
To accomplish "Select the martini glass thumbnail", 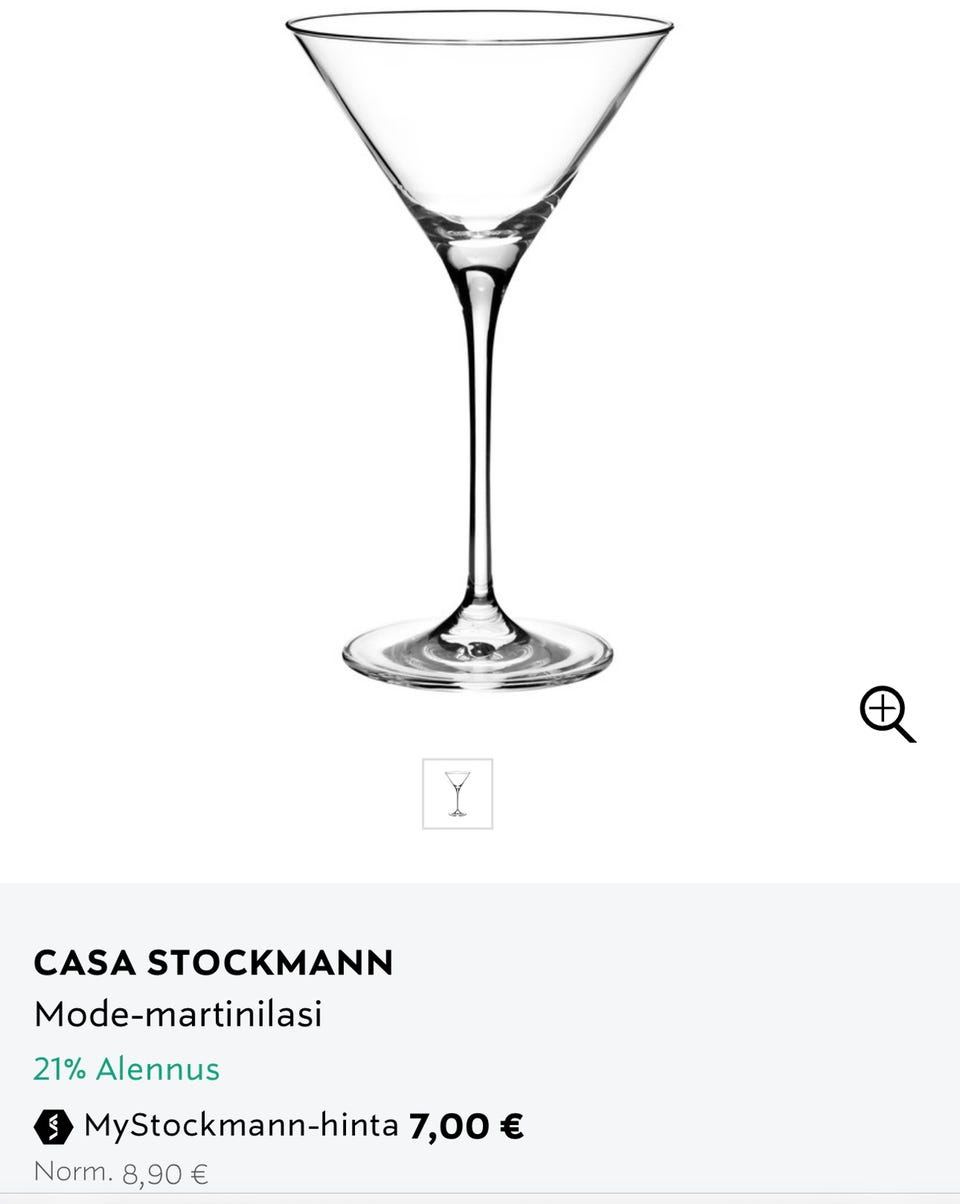I will coord(457,794).
